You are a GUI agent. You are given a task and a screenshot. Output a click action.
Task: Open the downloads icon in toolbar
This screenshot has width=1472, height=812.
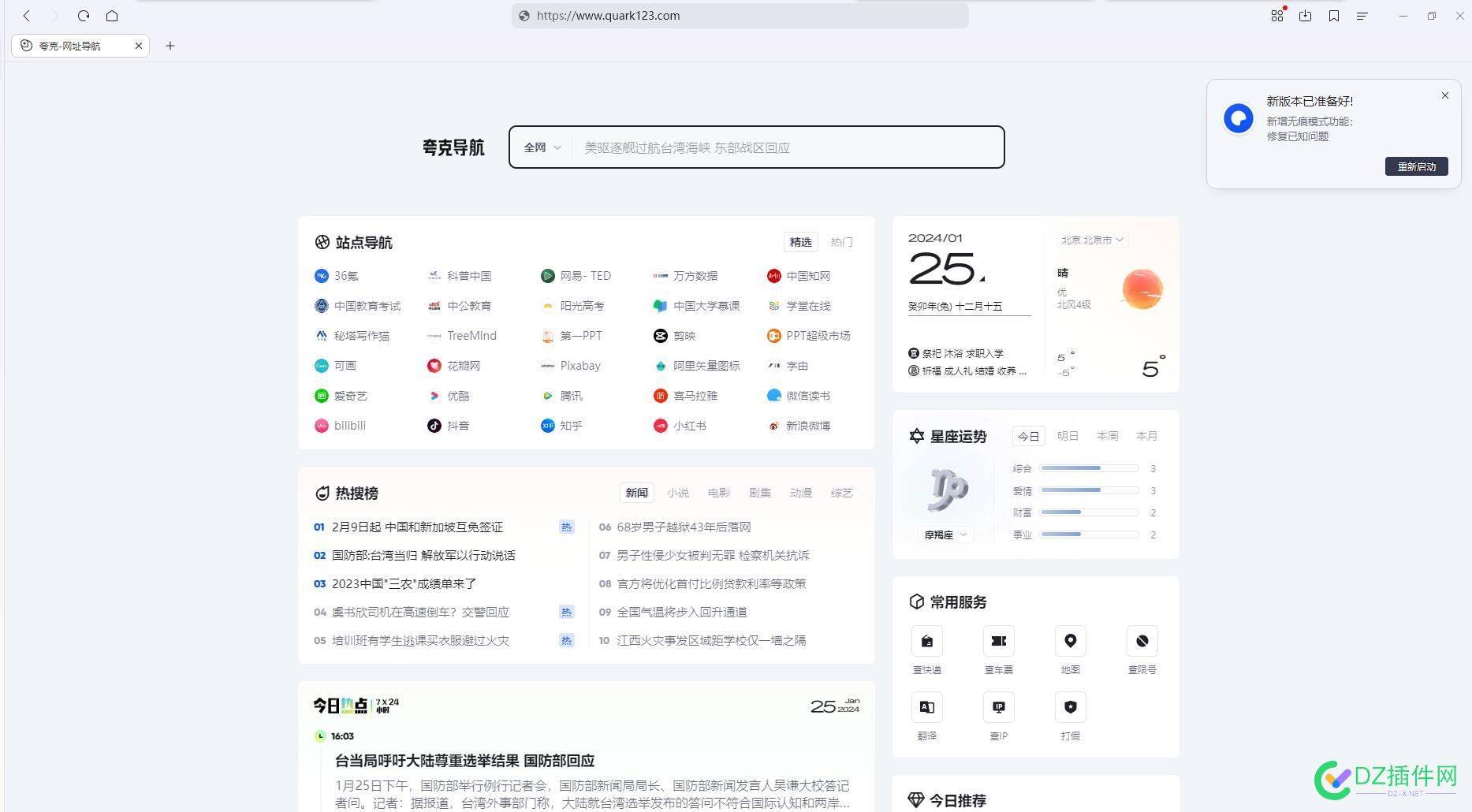click(1306, 16)
